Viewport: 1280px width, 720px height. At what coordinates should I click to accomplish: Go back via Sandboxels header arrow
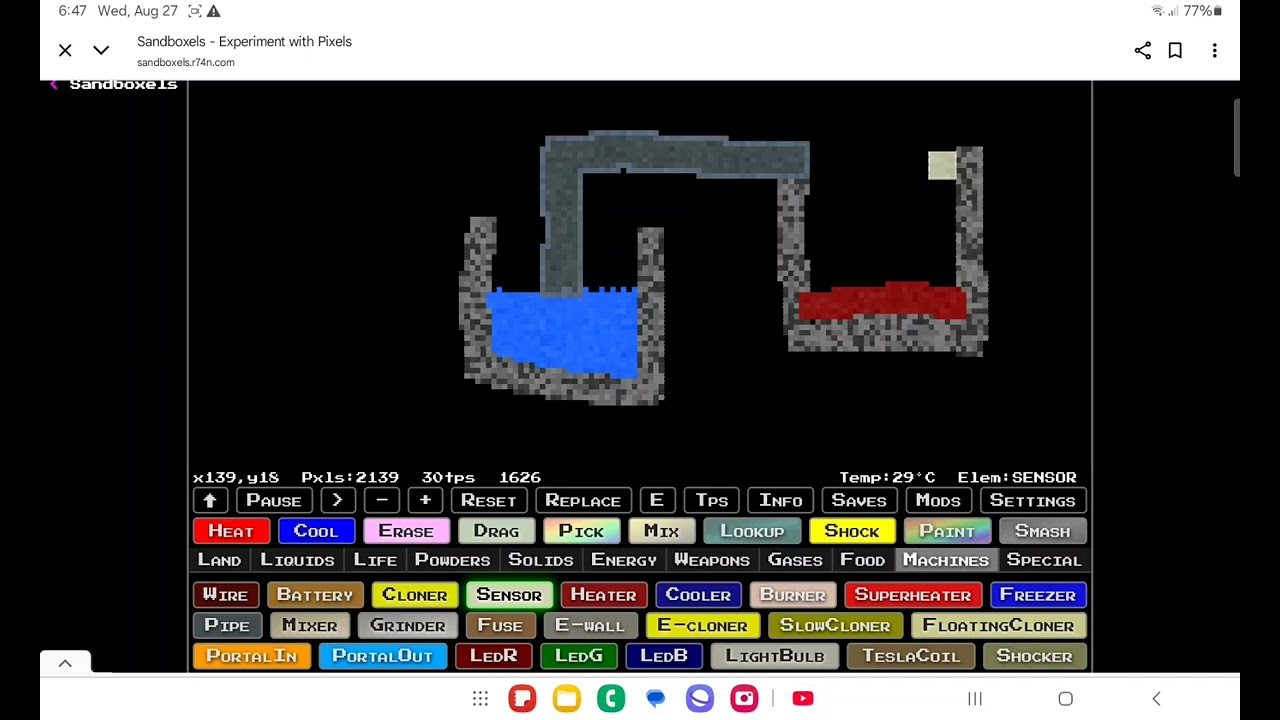click(54, 84)
